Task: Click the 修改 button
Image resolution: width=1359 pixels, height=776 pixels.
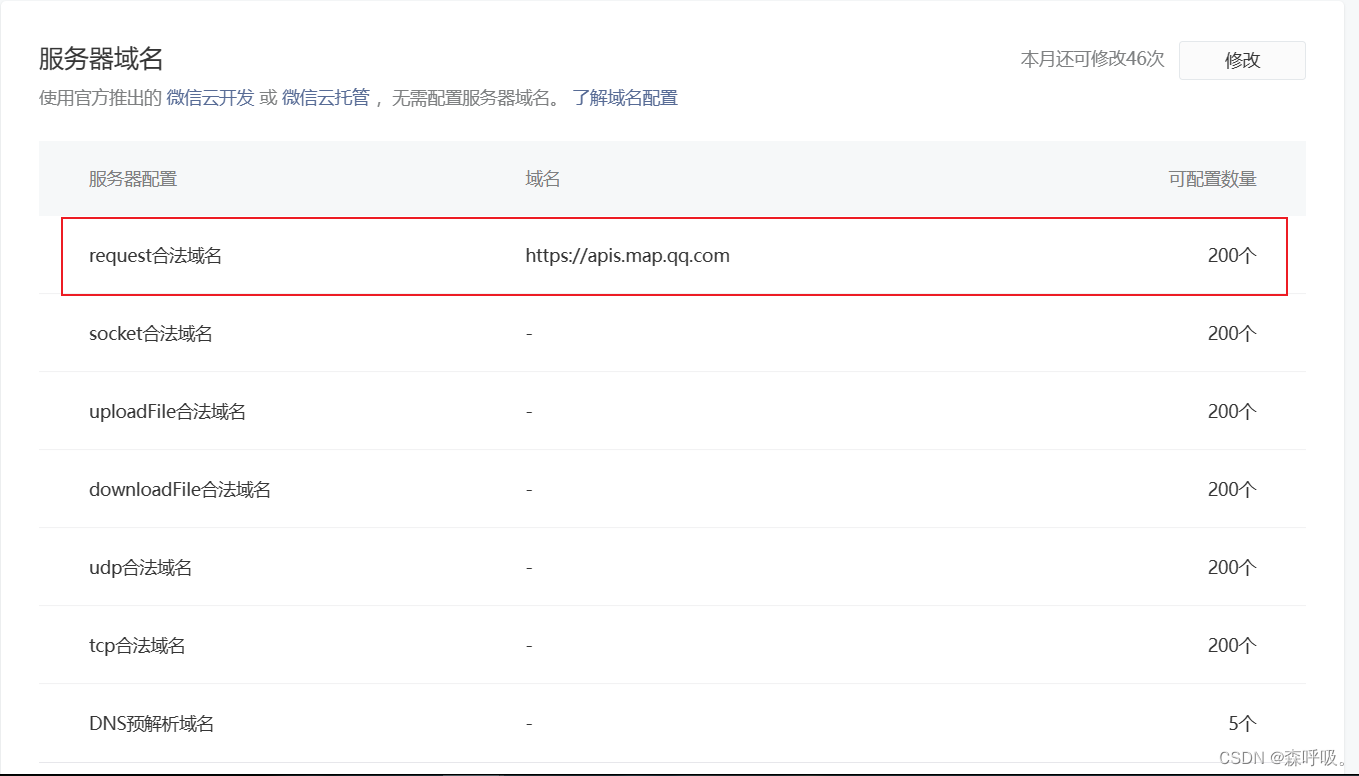Action: pyautogui.click(x=1242, y=60)
